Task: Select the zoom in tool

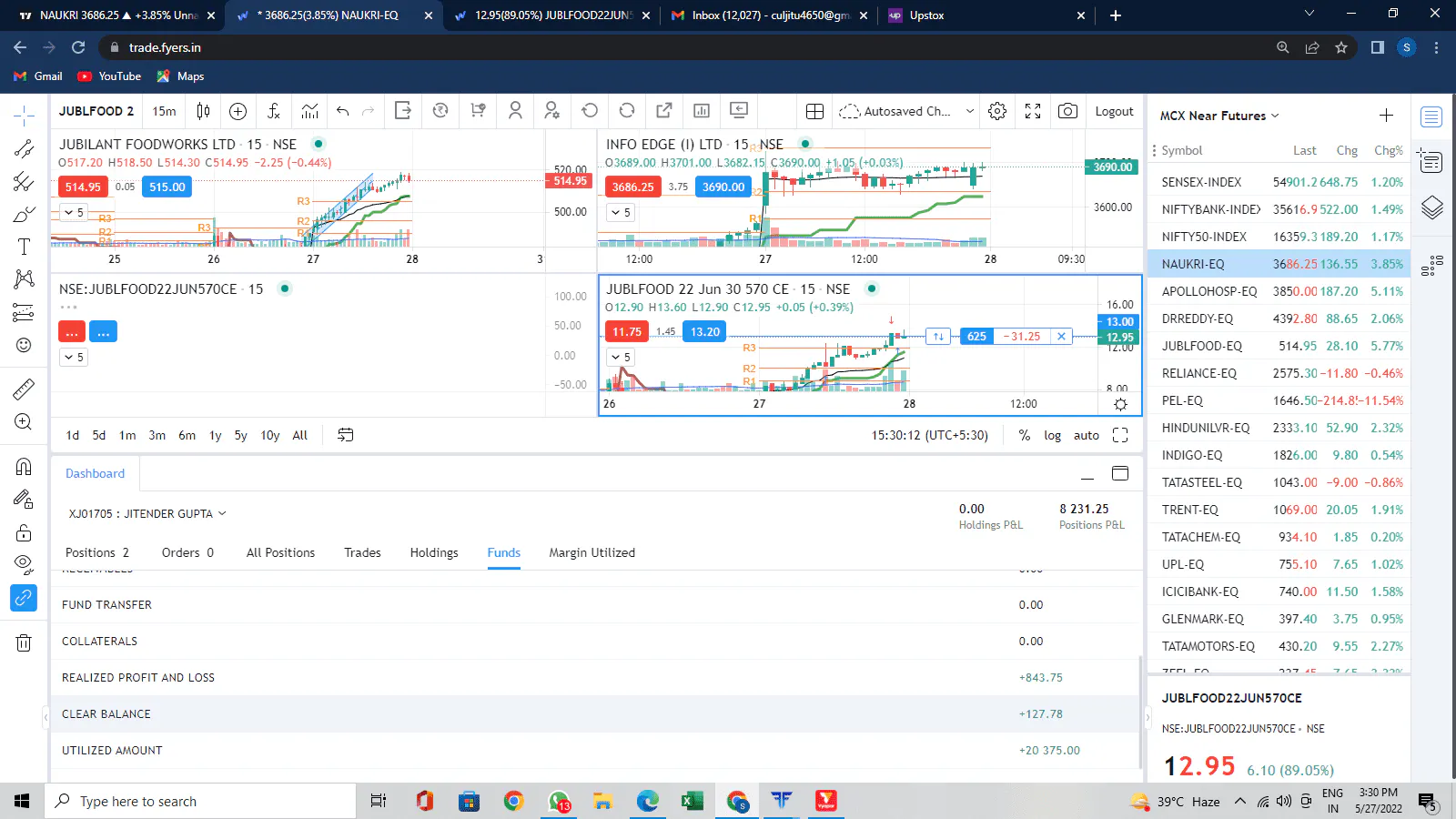Action: pos(24,422)
